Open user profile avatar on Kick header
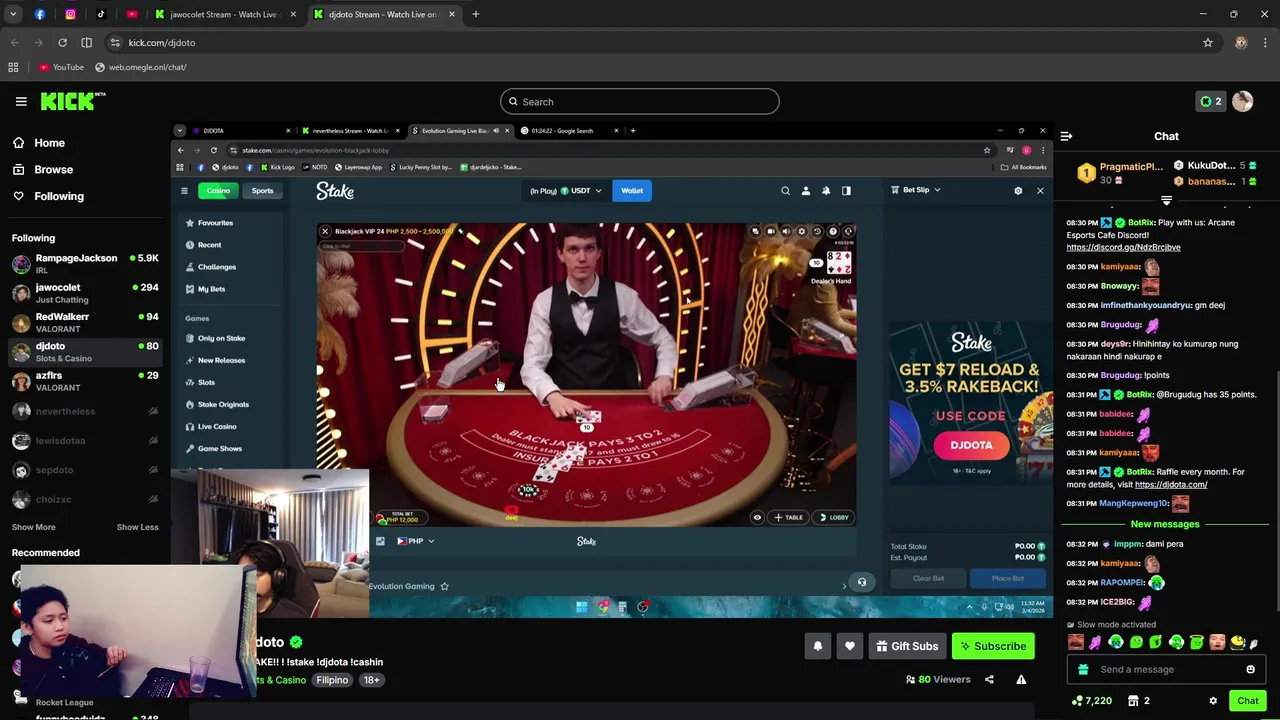This screenshot has height=720, width=1280. point(1242,101)
